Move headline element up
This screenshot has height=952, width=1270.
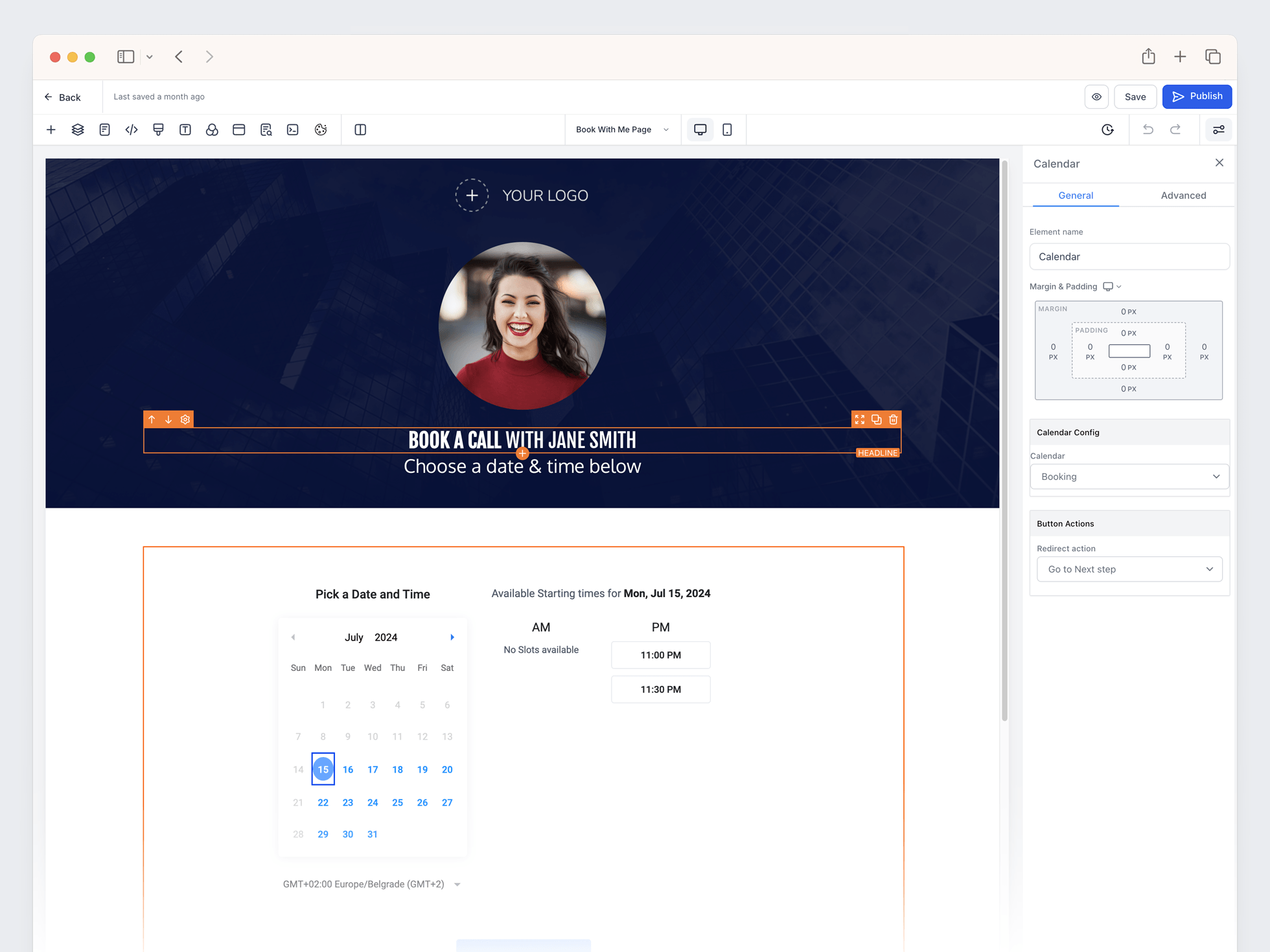pyautogui.click(x=152, y=419)
